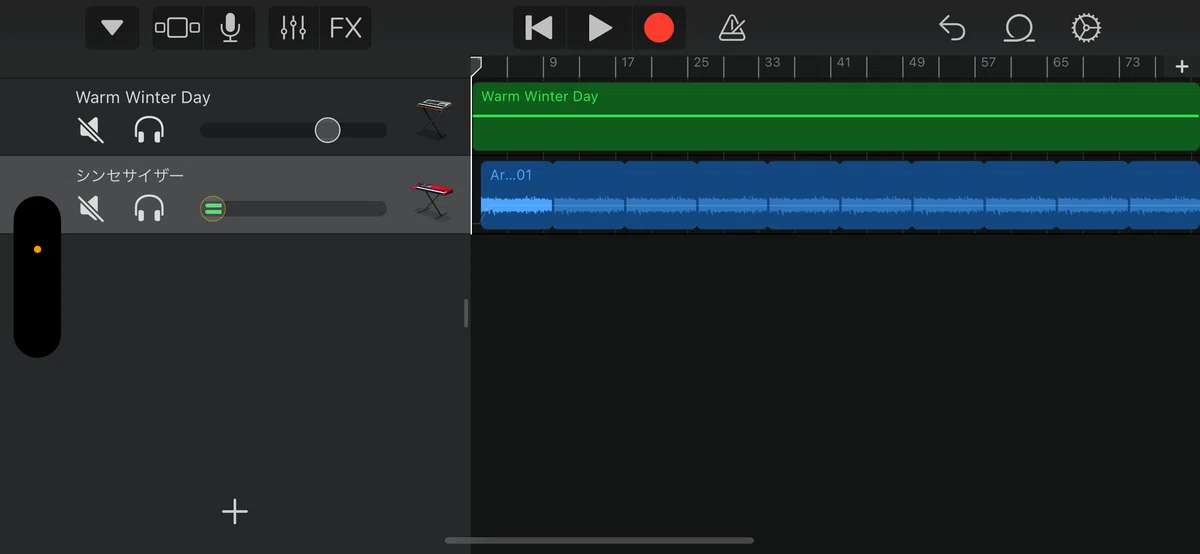Start playback with the Play button
1200x554 pixels.
(x=600, y=28)
